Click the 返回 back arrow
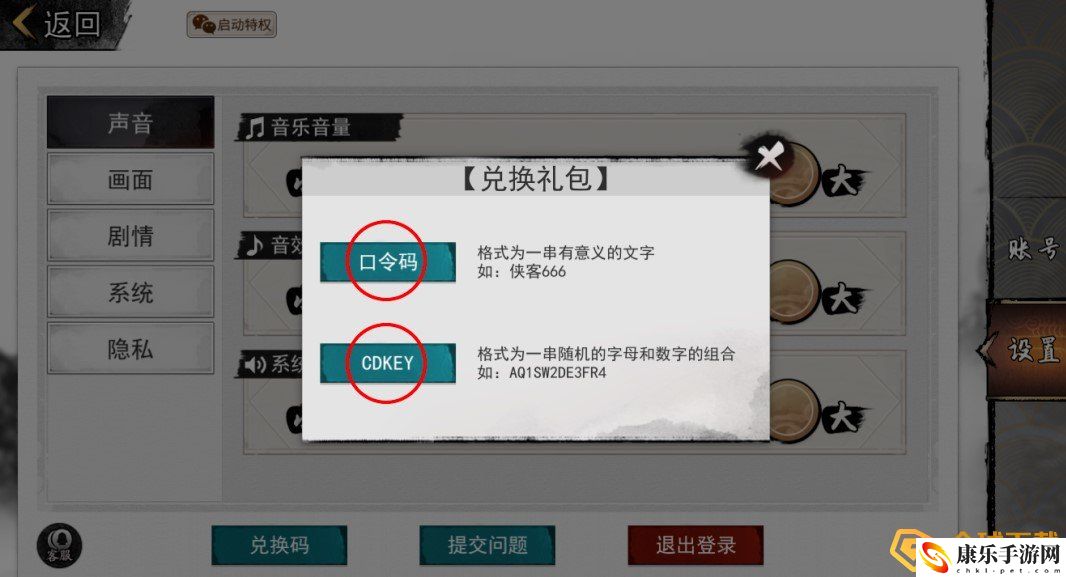The width and height of the screenshot is (1066, 577). 58,24
